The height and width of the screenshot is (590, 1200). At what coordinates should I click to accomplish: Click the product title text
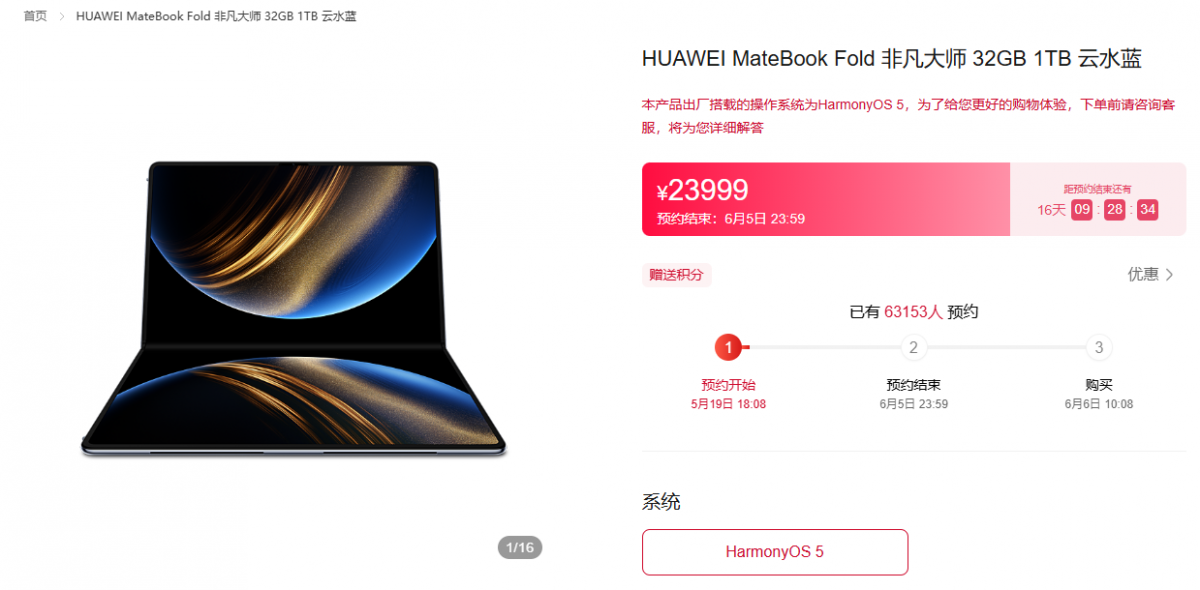[892, 59]
